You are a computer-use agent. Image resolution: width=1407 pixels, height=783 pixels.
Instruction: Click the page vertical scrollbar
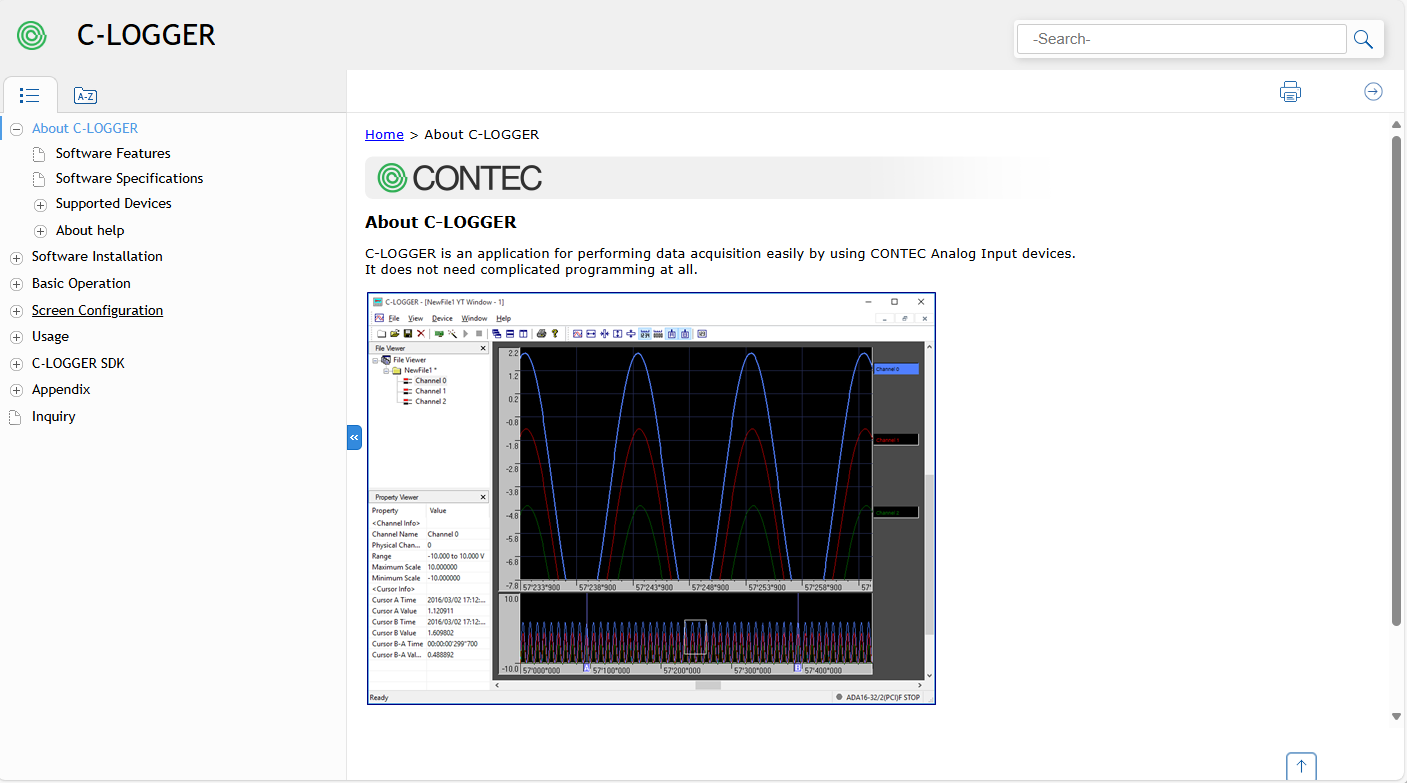click(x=1396, y=380)
